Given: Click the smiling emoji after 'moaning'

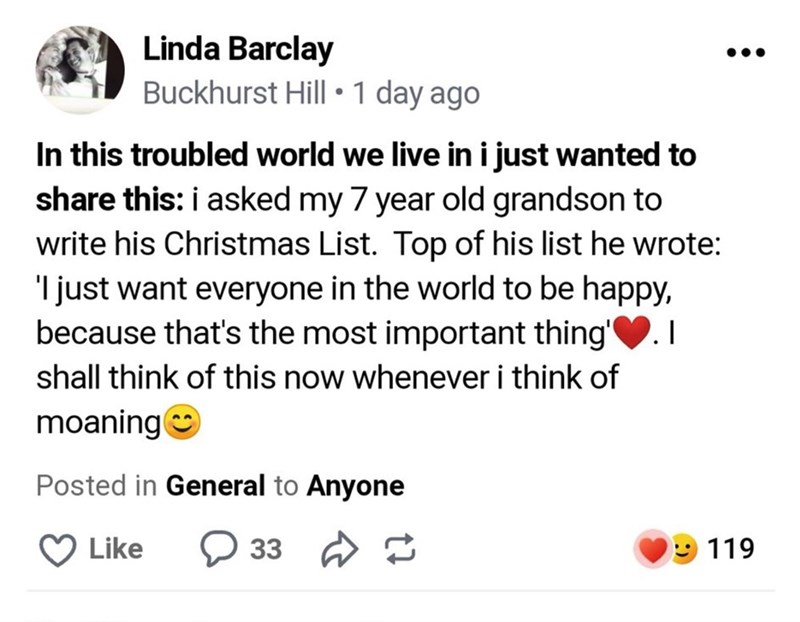Looking at the screenshot, I should click(183, 424).
